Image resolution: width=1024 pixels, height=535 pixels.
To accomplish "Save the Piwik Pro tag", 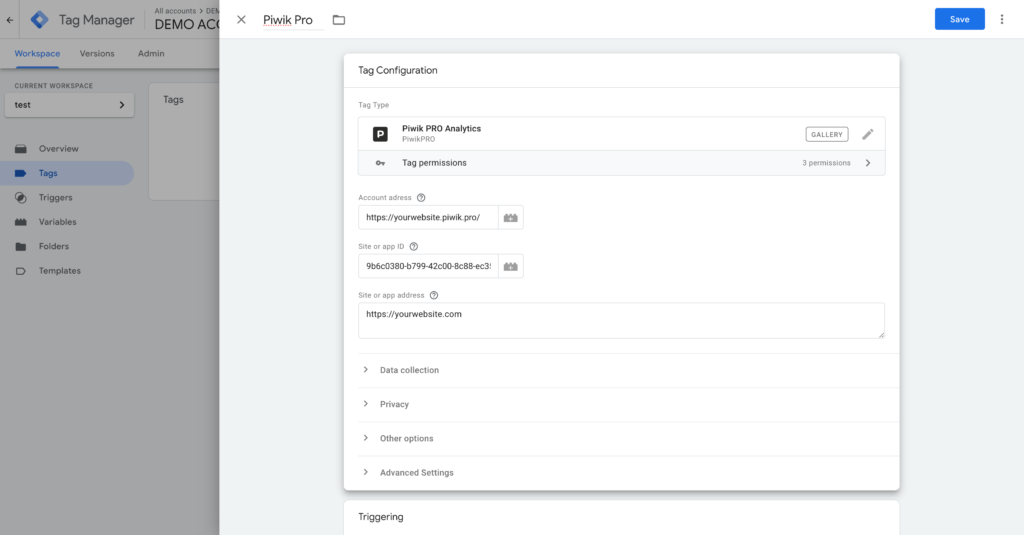I will 959,19.
